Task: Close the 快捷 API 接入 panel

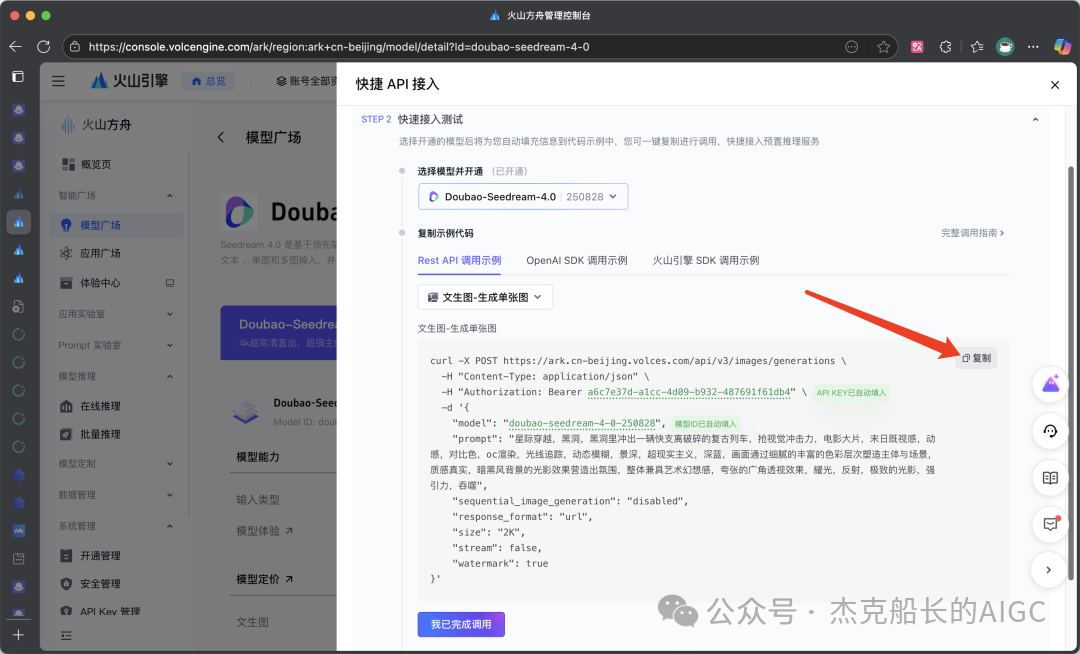Action: pos(1055,85)
